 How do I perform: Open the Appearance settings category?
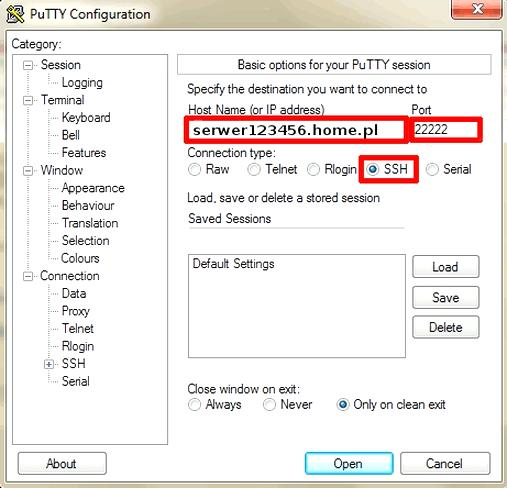pyautogui.click(x=93, y=188)
